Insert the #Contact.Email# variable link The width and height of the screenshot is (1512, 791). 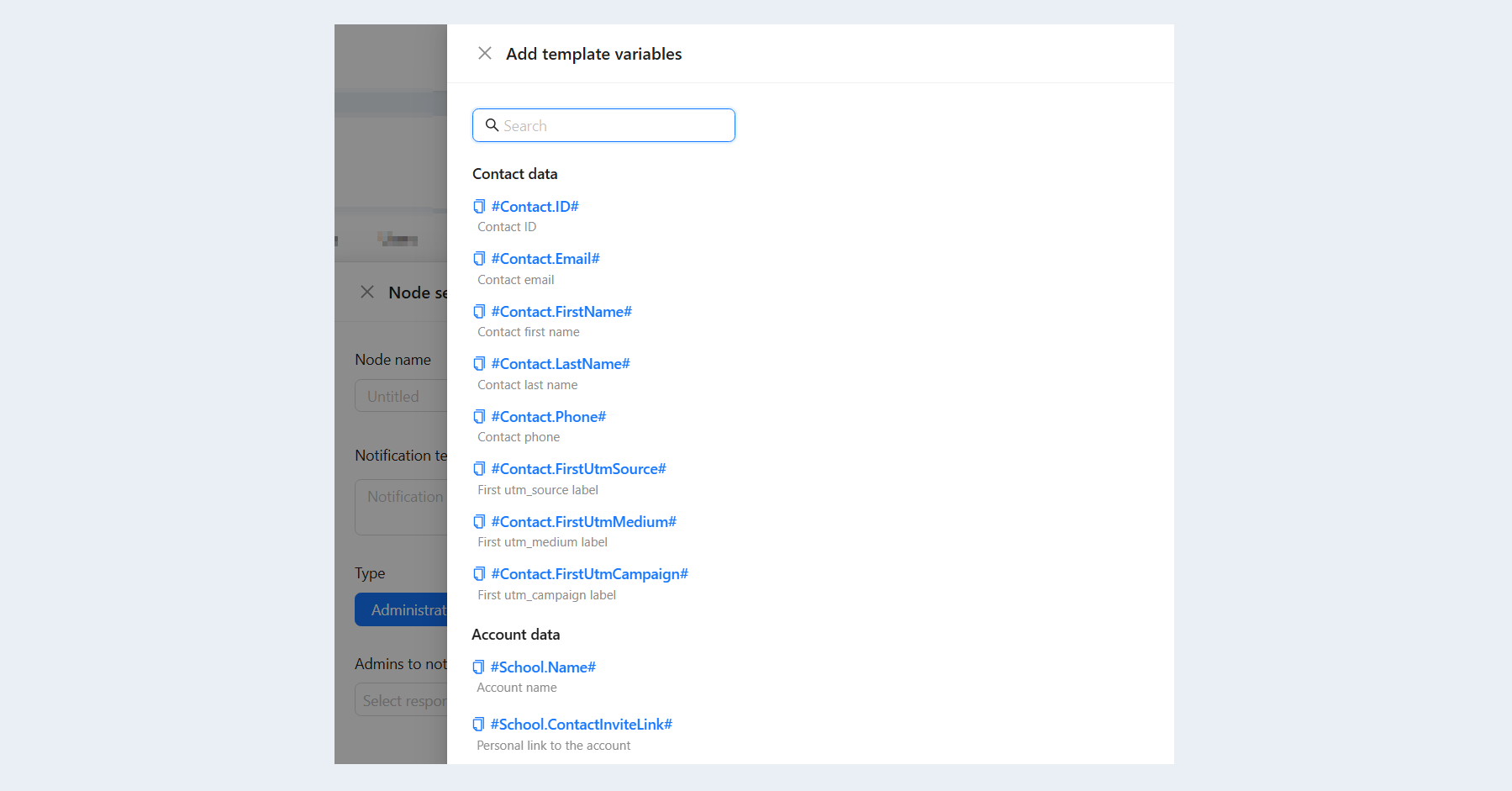tap(545, 259)
